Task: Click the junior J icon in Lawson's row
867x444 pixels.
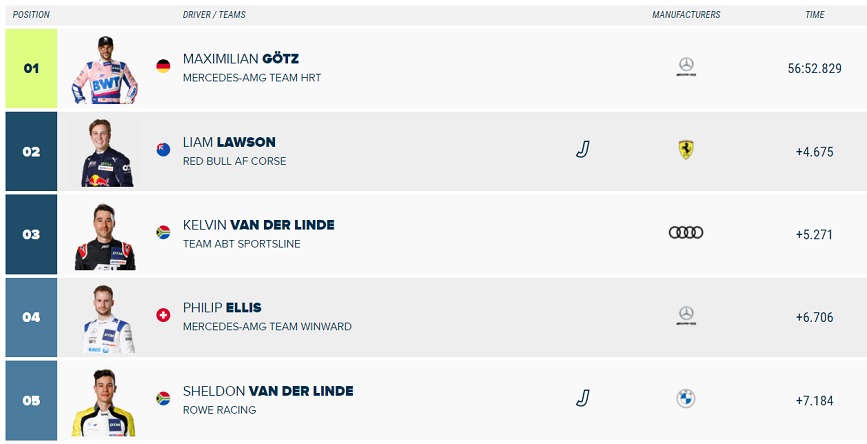Action: [x=582, y=149]
